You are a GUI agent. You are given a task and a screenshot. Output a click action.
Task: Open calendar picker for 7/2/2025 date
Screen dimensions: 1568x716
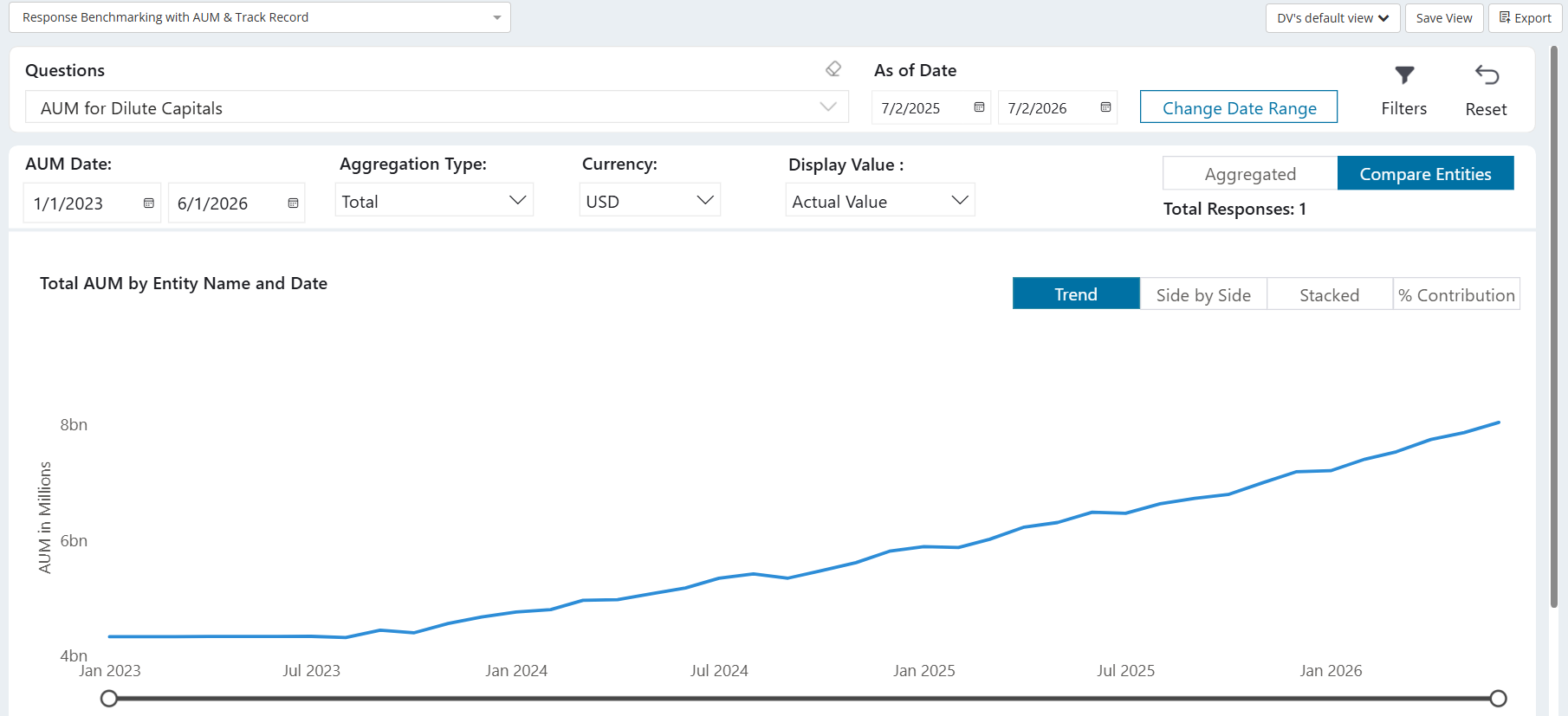[x=979, y=107]
